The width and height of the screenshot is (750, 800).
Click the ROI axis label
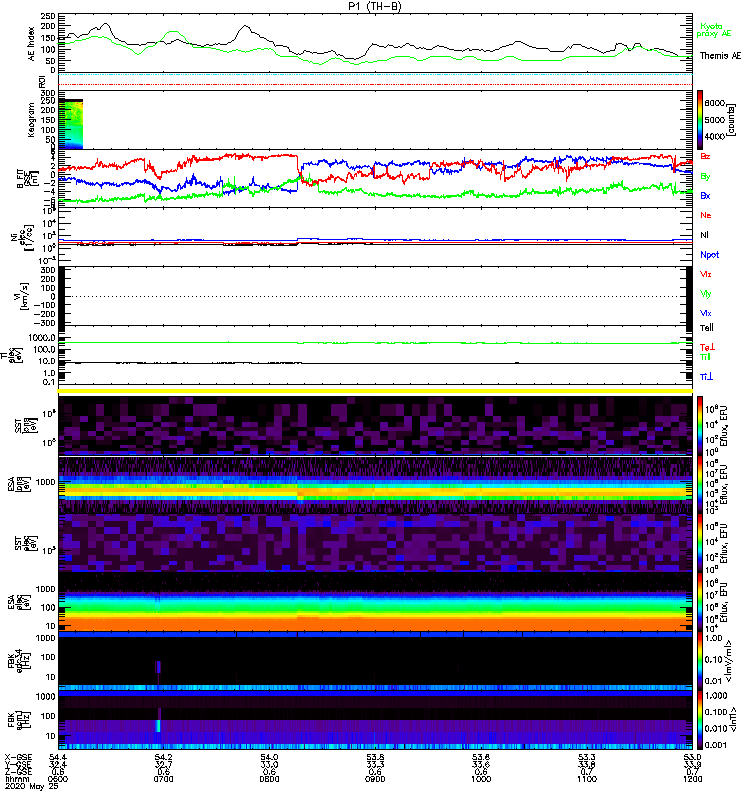(x=43, y=81)
